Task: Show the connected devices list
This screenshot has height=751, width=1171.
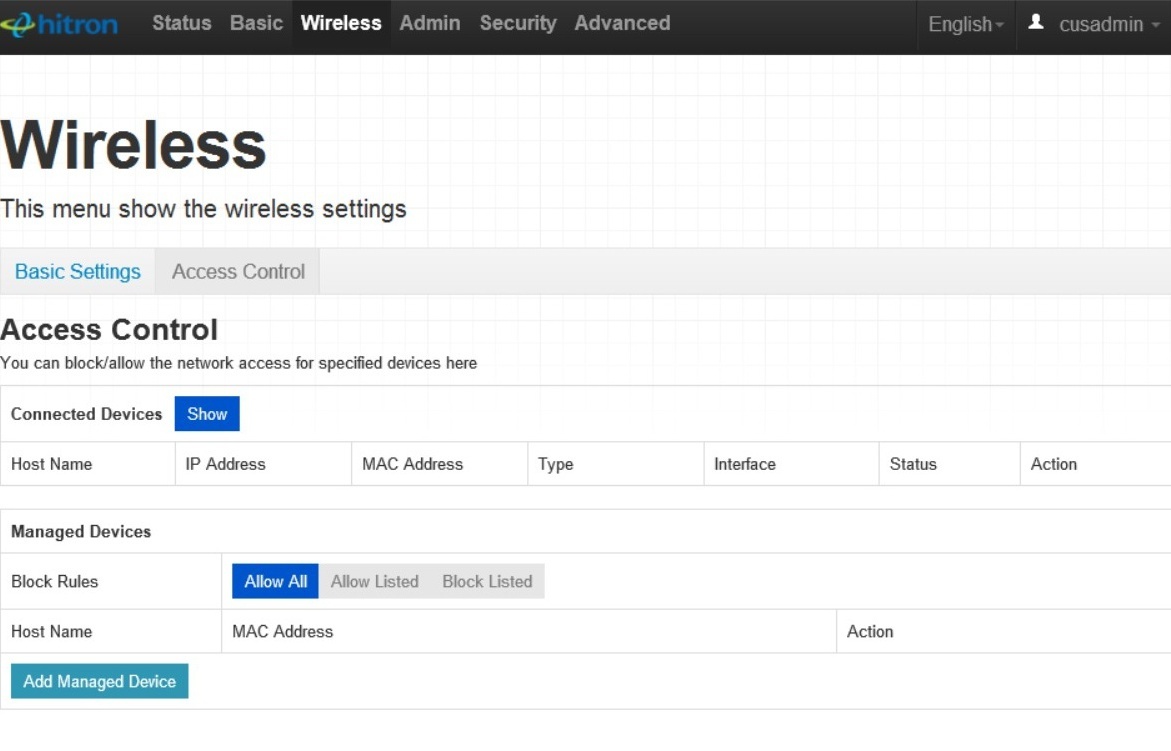Action: coord(207,413)
